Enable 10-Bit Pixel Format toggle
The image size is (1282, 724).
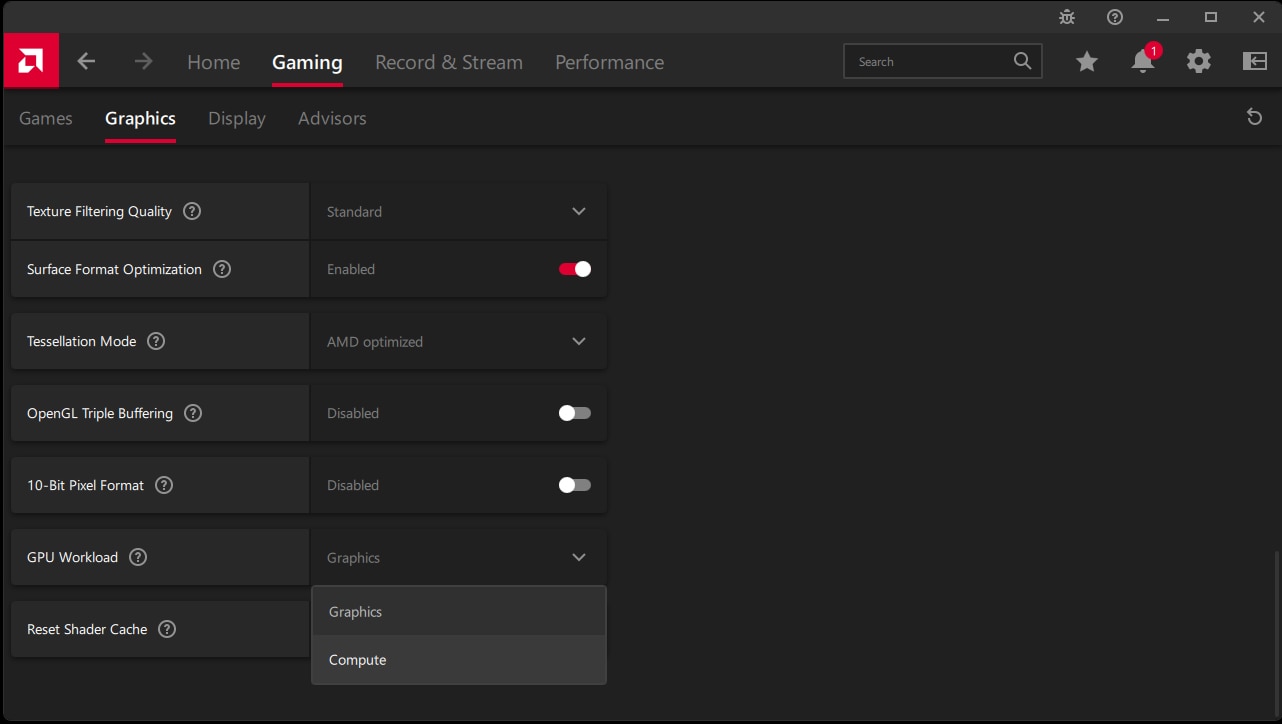click(x=575, y=485)
